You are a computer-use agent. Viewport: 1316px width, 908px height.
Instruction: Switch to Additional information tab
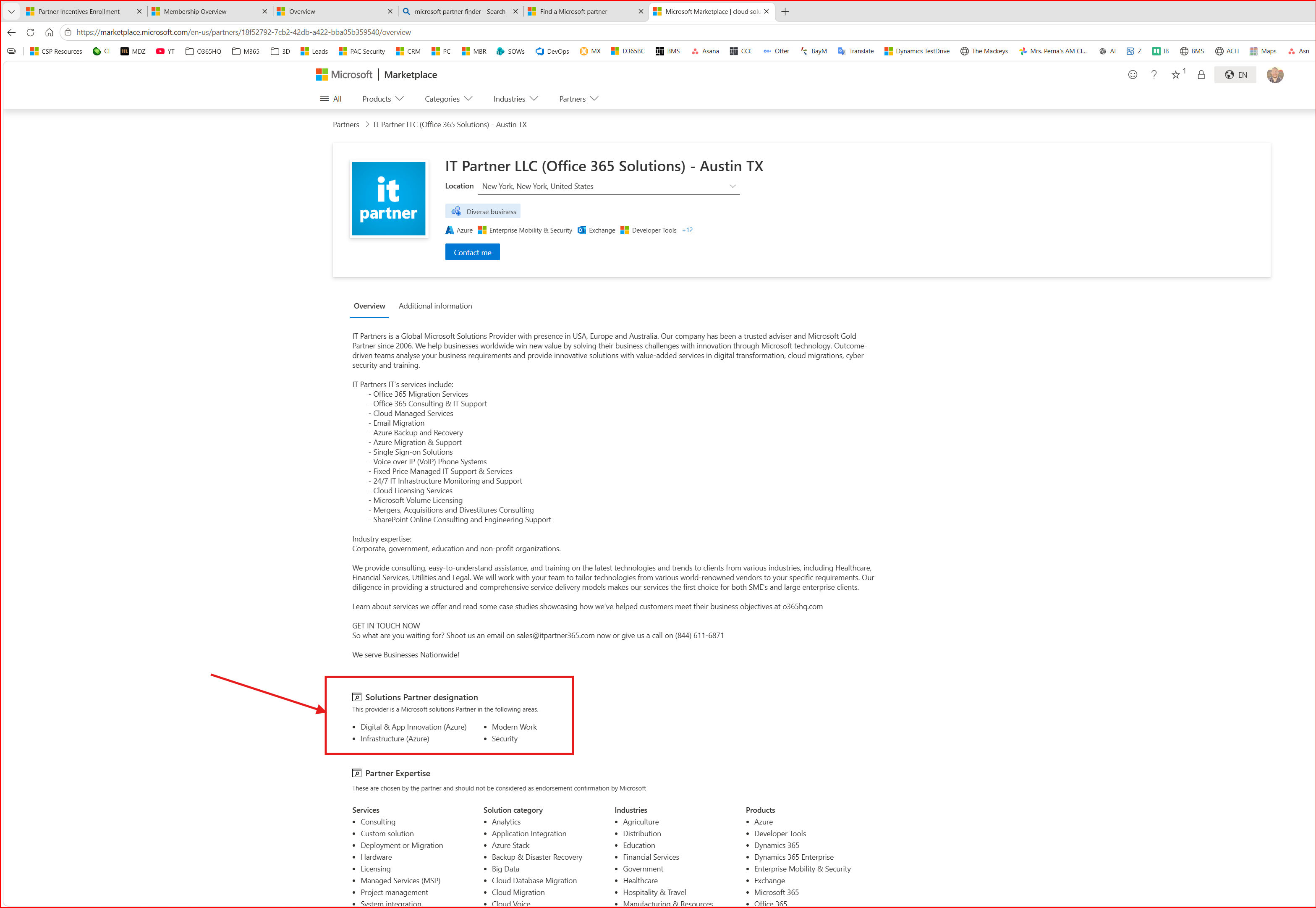(435, 306)
